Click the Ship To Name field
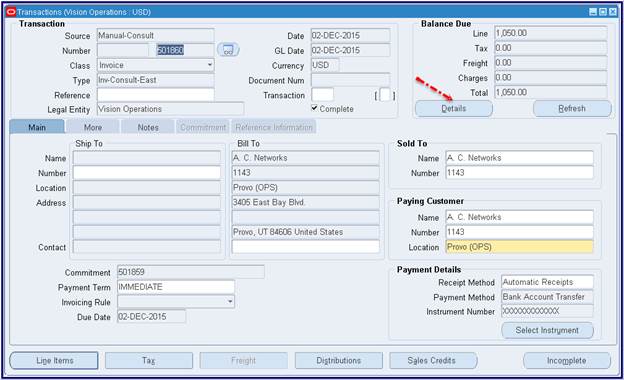The width and height of the screenshot is (624, 380). coord(147,158)
